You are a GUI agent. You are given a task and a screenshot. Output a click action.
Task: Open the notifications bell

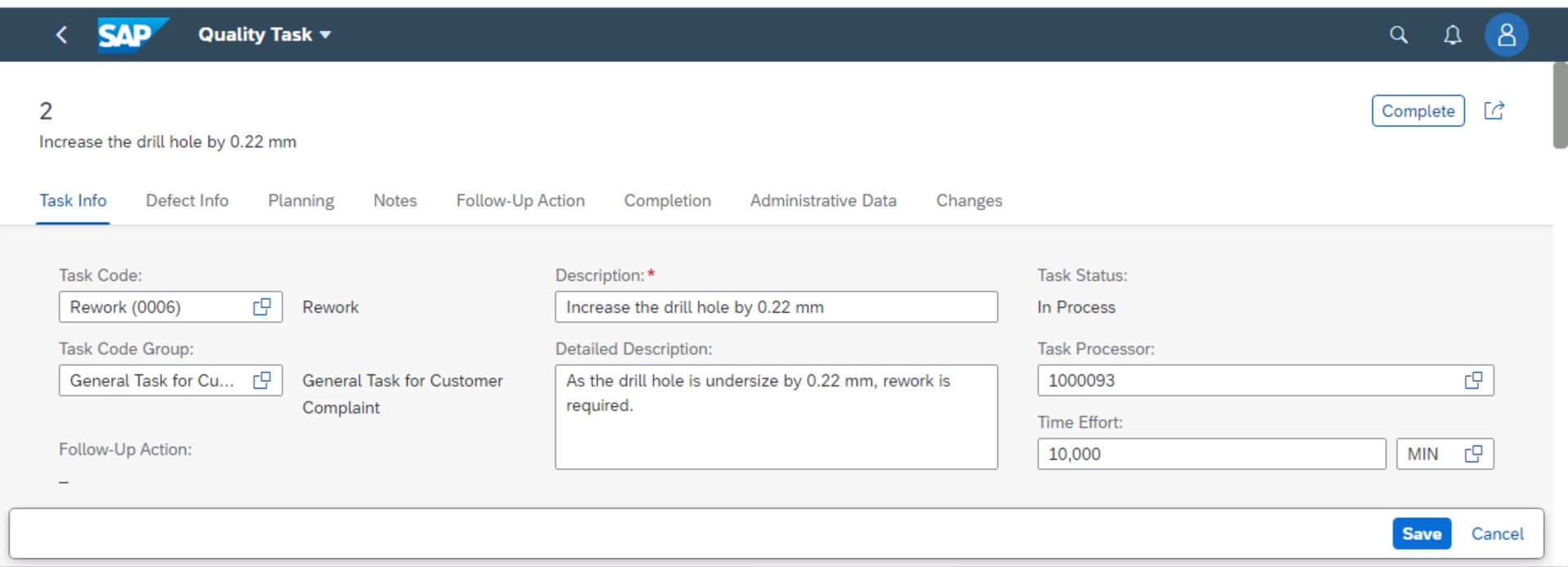tap(1452, 34)
